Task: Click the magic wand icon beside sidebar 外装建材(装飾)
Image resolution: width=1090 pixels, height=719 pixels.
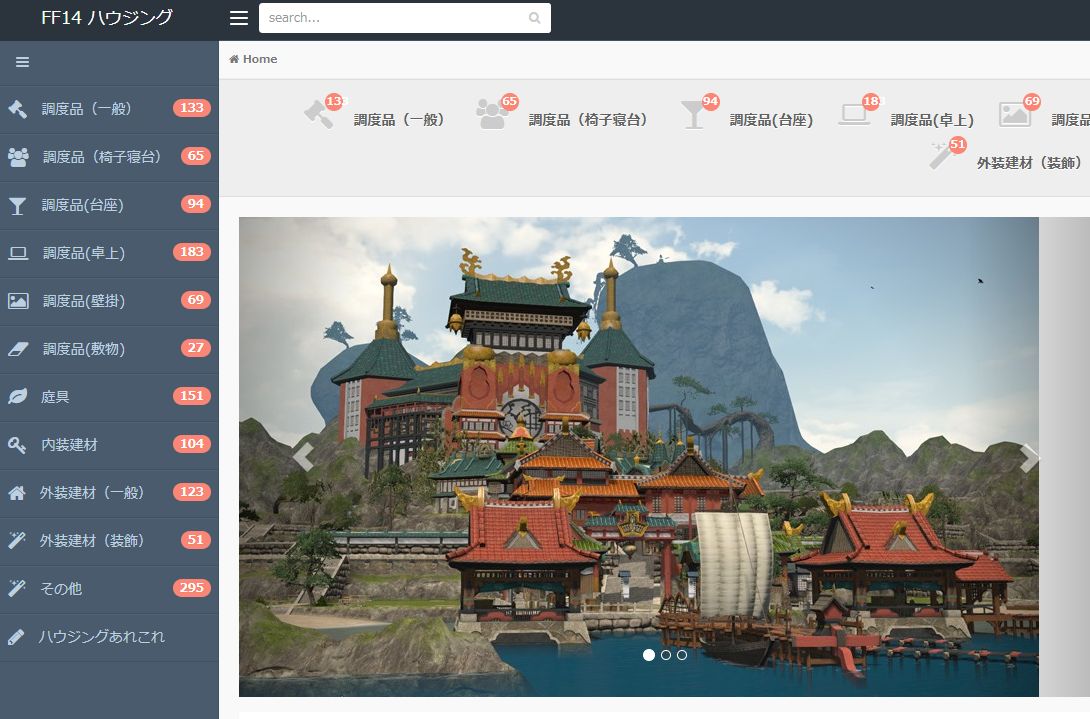Action: click(x=17, y=540)
